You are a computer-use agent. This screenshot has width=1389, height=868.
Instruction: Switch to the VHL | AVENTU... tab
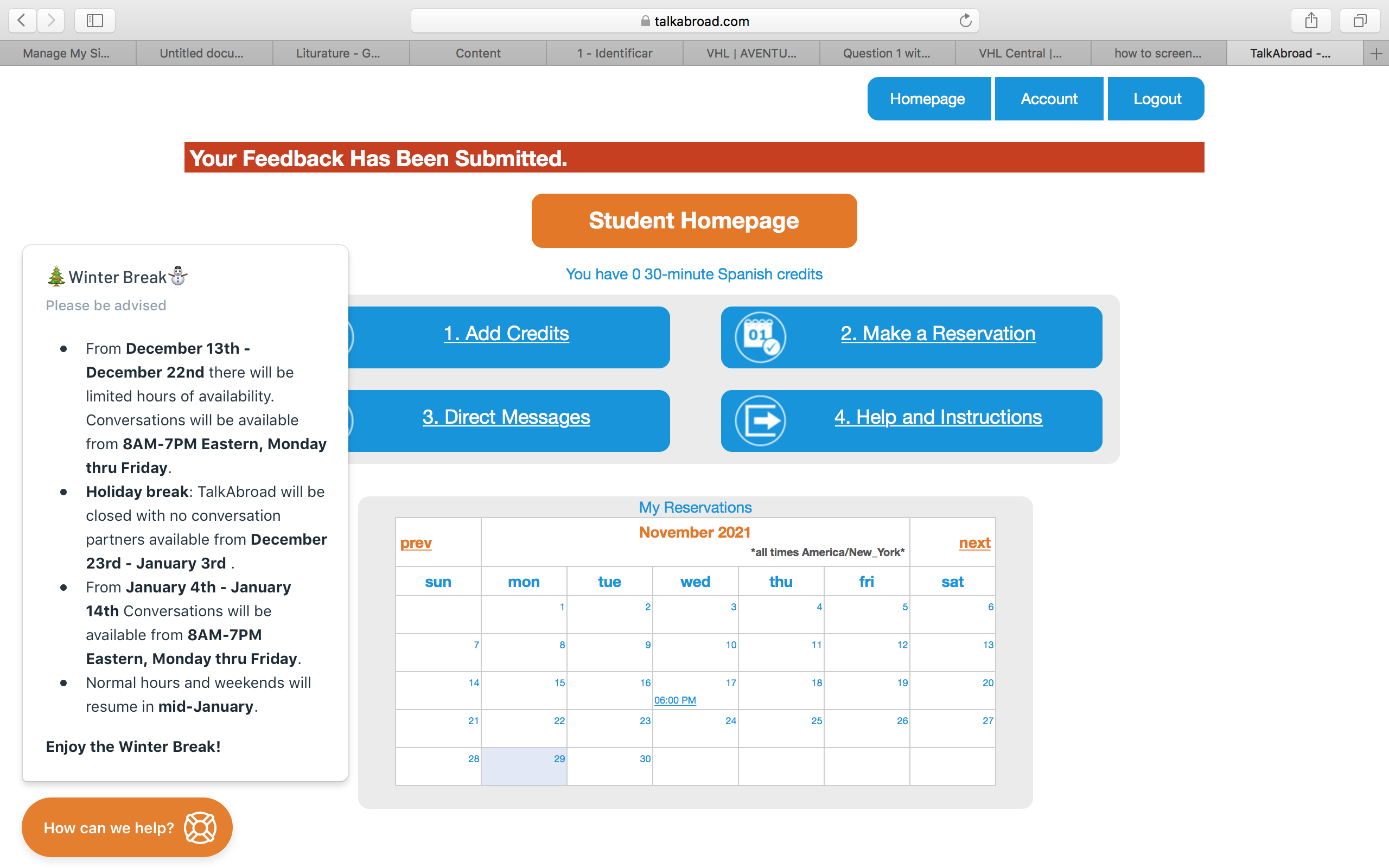751,53
